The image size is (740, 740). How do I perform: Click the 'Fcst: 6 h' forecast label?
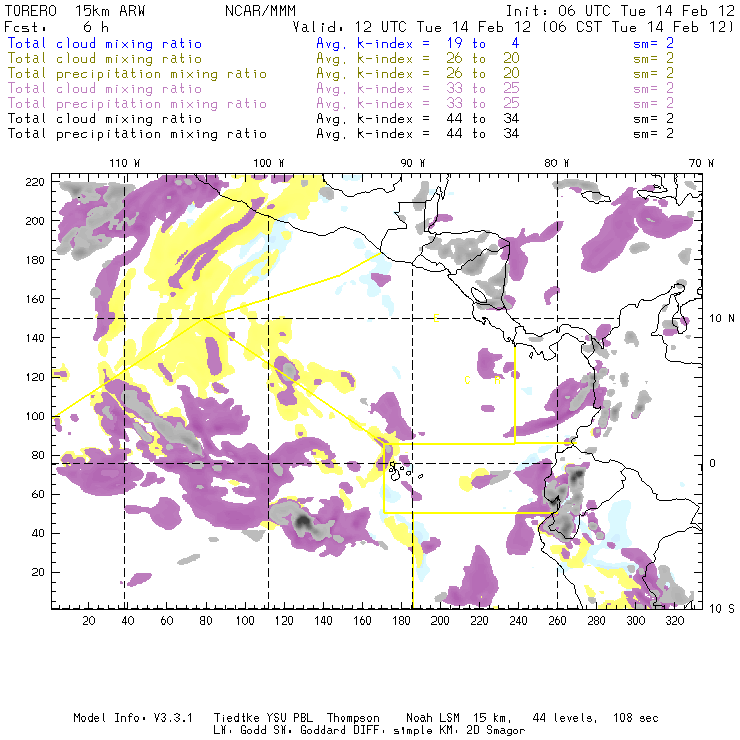(x=56, y=27)
